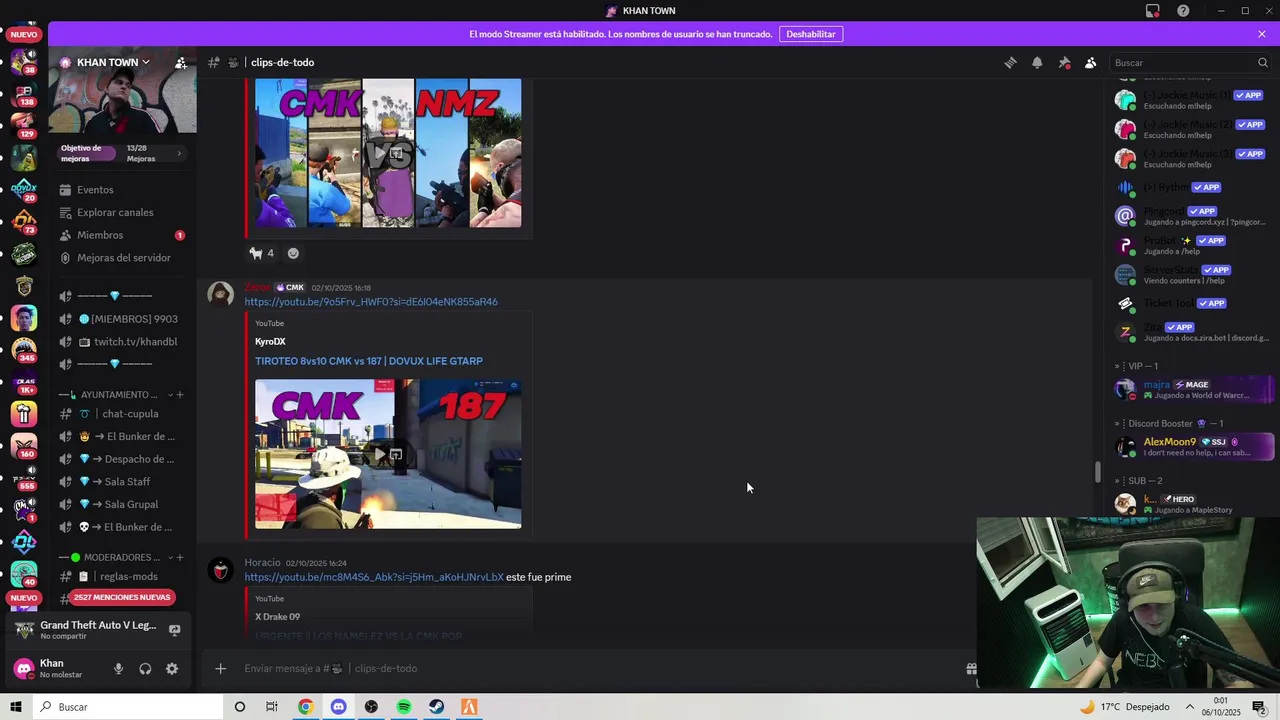Open the KHAN TOWN server dropdown
This screenshot has width=1280, height=720.
click(113, 62)
